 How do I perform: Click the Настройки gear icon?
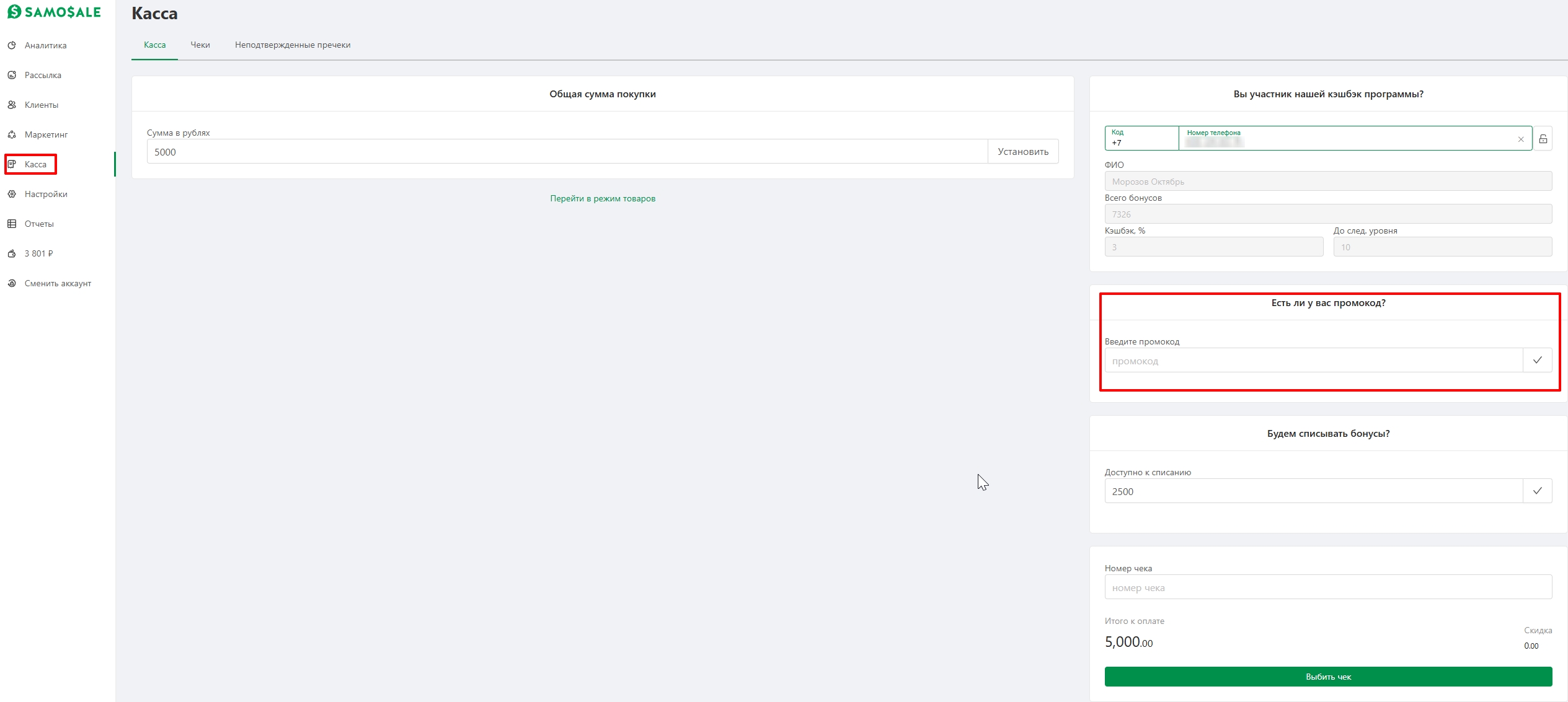pos(12,194)
